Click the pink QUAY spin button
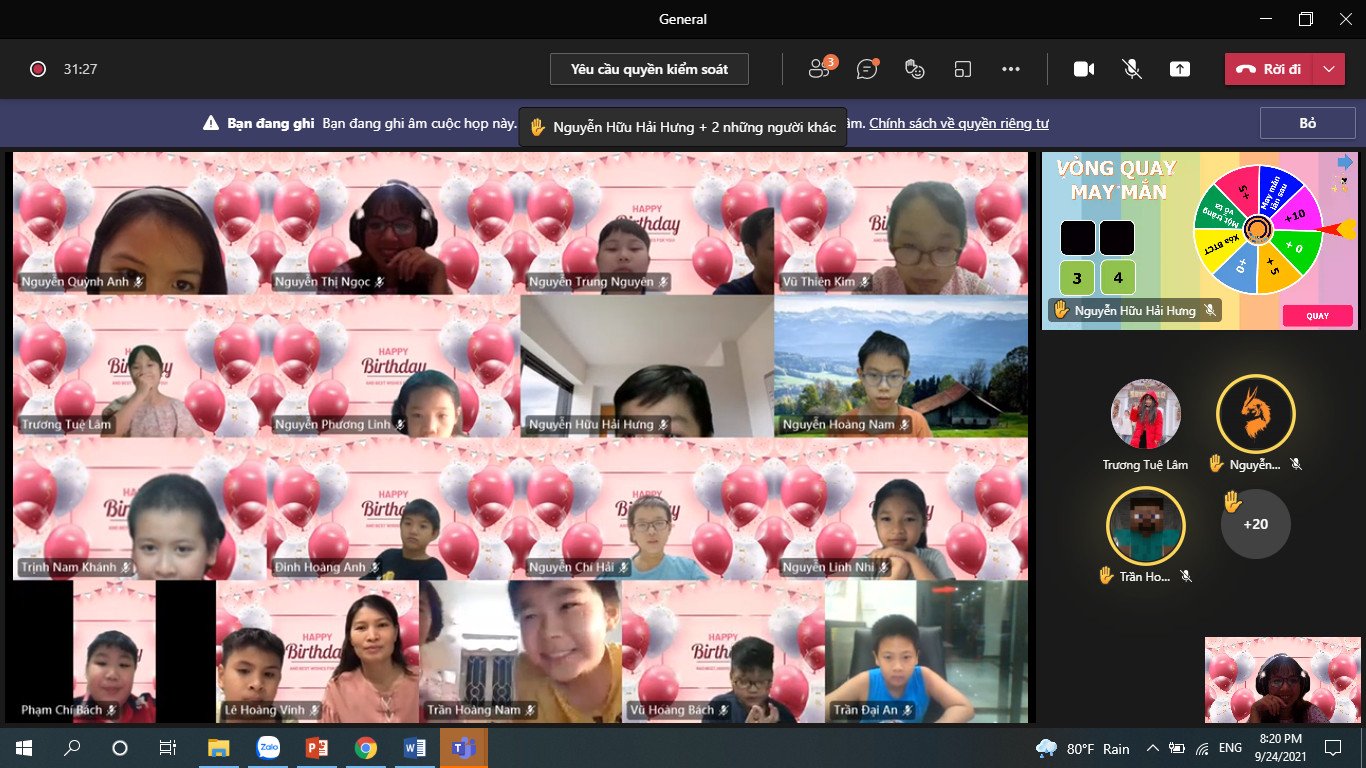This screenshot has height=768, width=1366. [1317, 316]
